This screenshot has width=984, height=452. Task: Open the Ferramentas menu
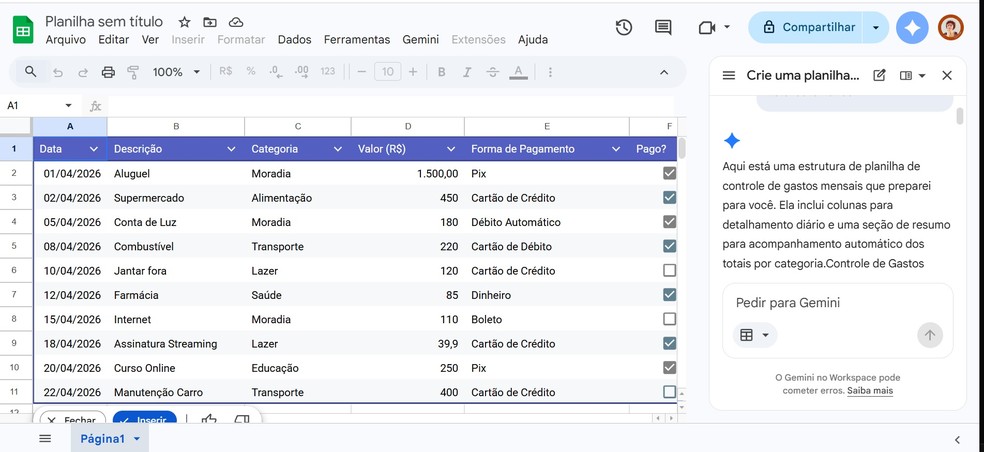(x=357, y=40)
